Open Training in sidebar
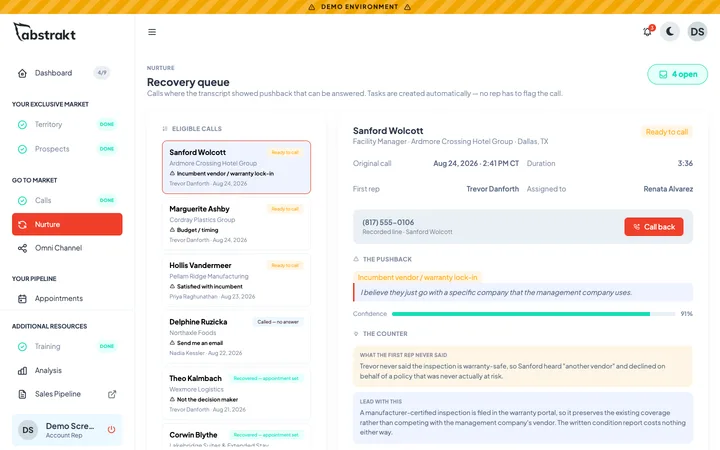This screenshot has height=450, width=720. 67,346
